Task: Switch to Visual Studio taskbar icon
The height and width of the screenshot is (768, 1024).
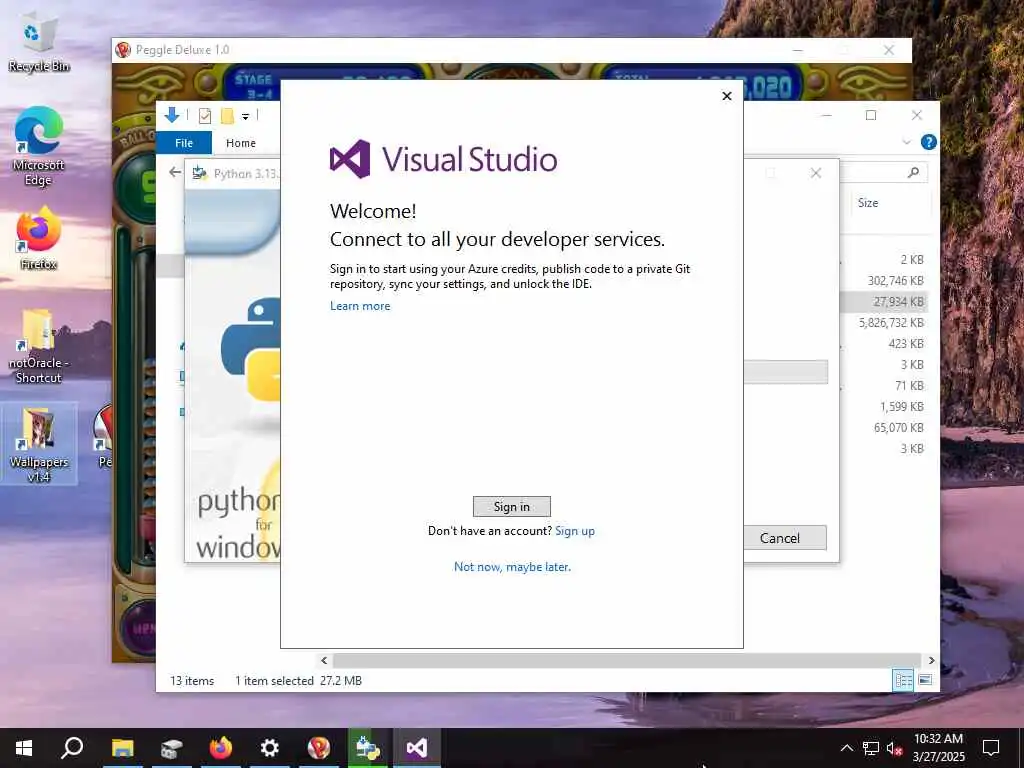Action: 417,748
